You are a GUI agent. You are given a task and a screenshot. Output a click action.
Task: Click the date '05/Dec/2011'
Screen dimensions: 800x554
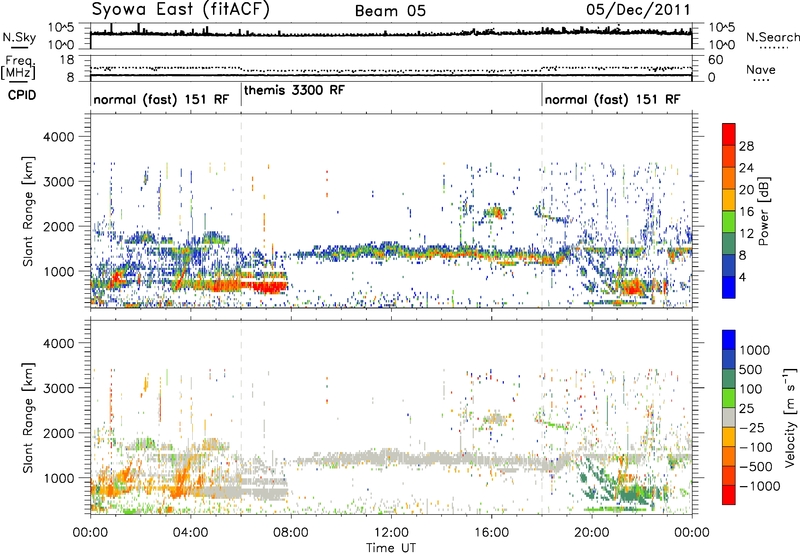click(638, 10)
